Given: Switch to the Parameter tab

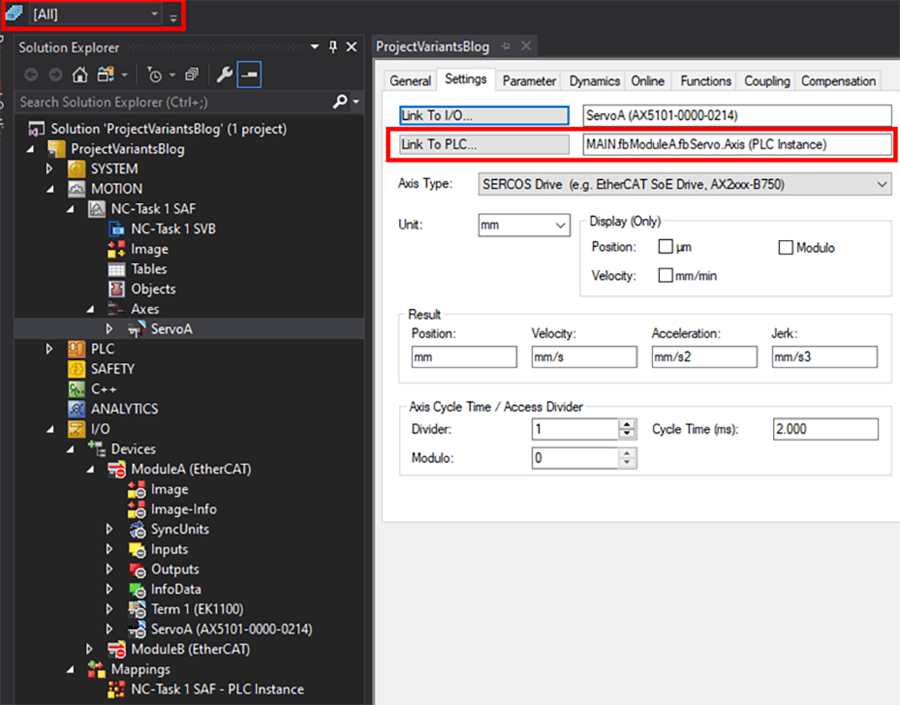Looking at the screenshot, I should (529, 81).
